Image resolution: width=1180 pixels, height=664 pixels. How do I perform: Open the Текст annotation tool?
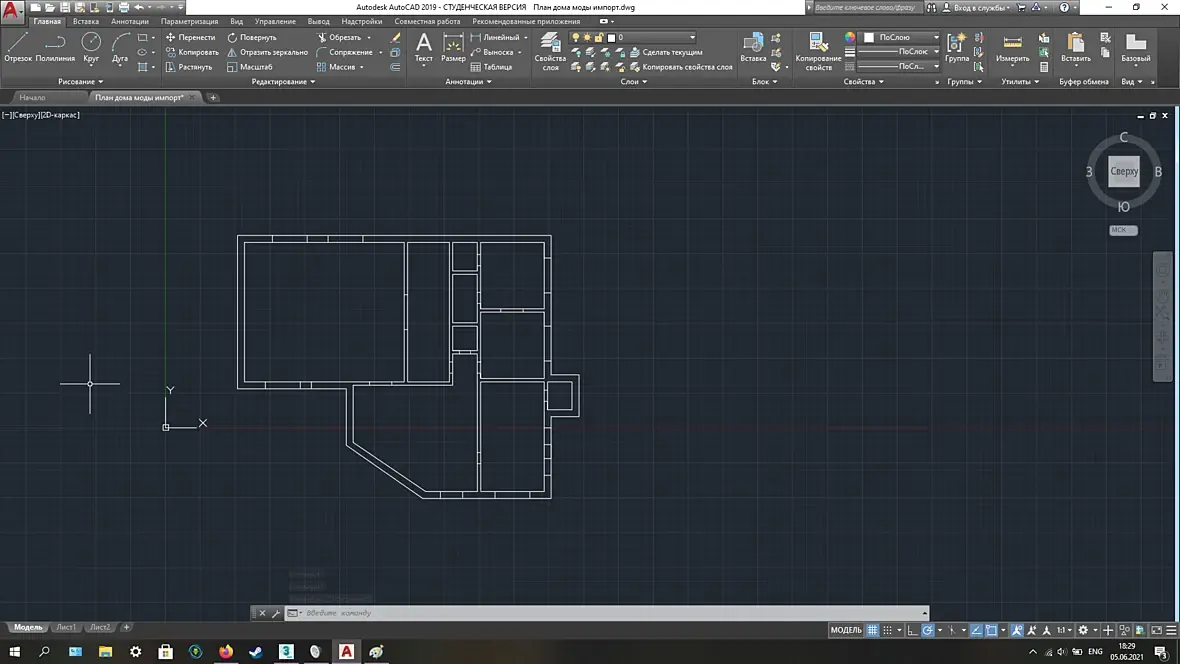[424, 47]
